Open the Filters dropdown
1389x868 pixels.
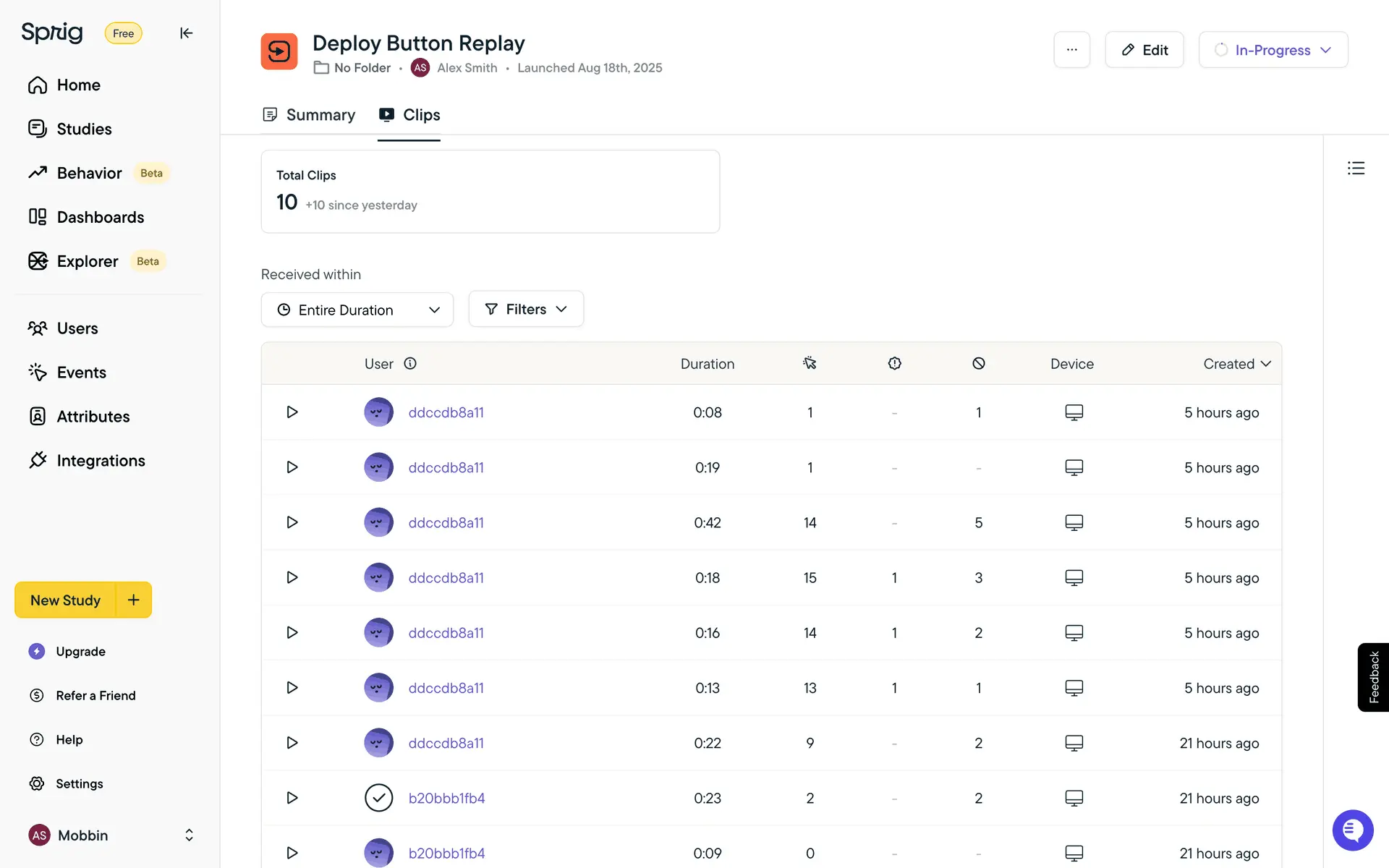[x=526, y=309]
